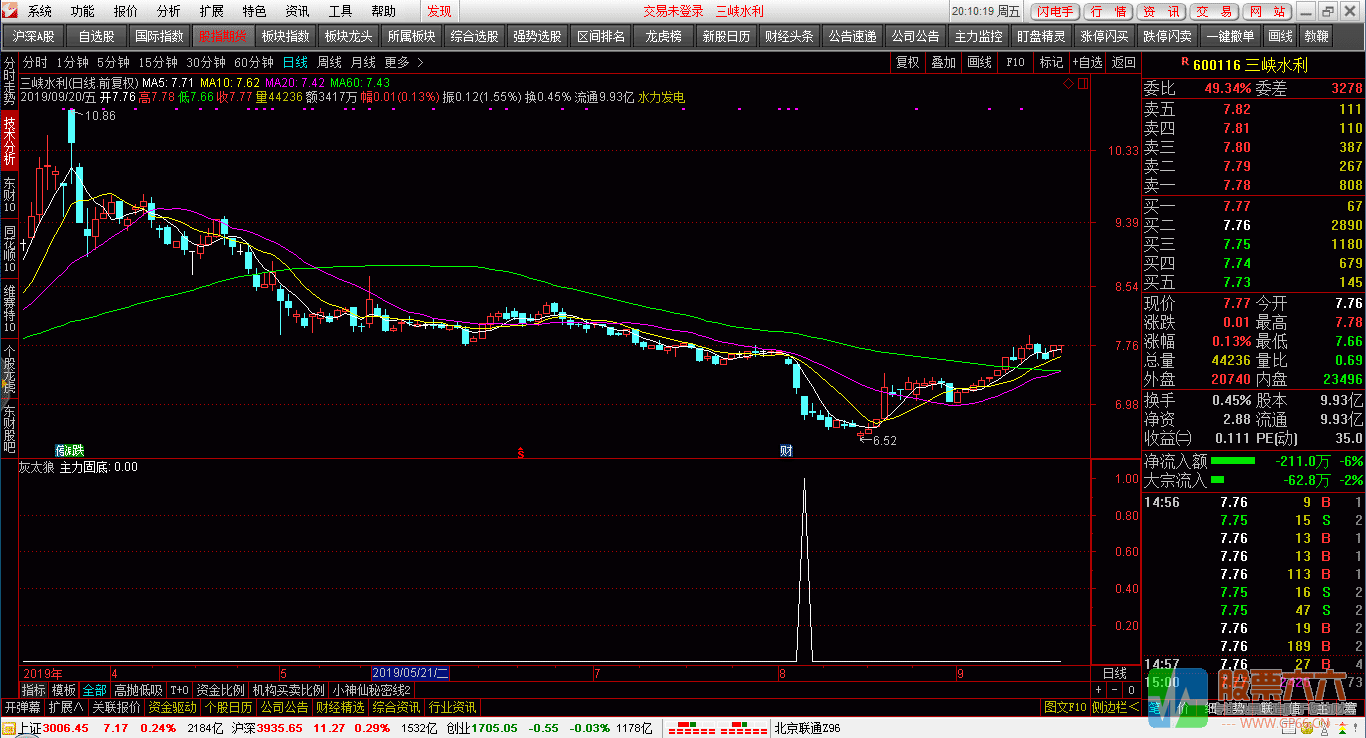
Task: Click the 图文F10 link
Action: click(x=1065, y=707)
